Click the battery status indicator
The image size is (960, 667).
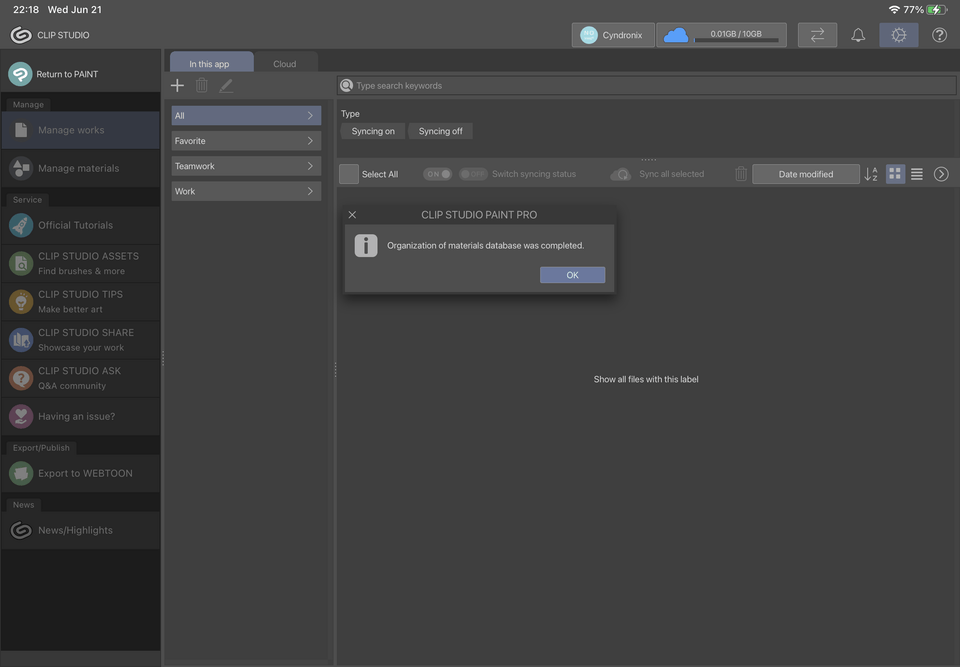tap(937, 10)
